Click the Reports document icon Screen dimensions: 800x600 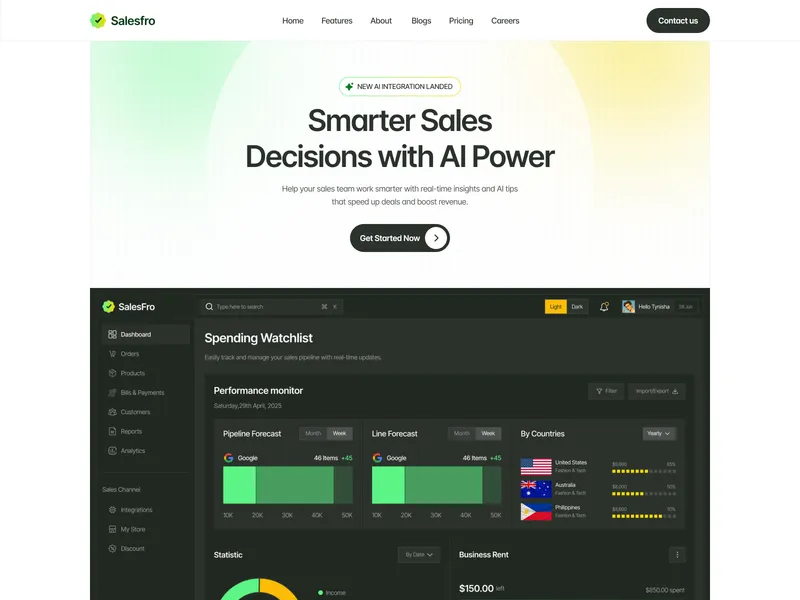click(112, 431)
